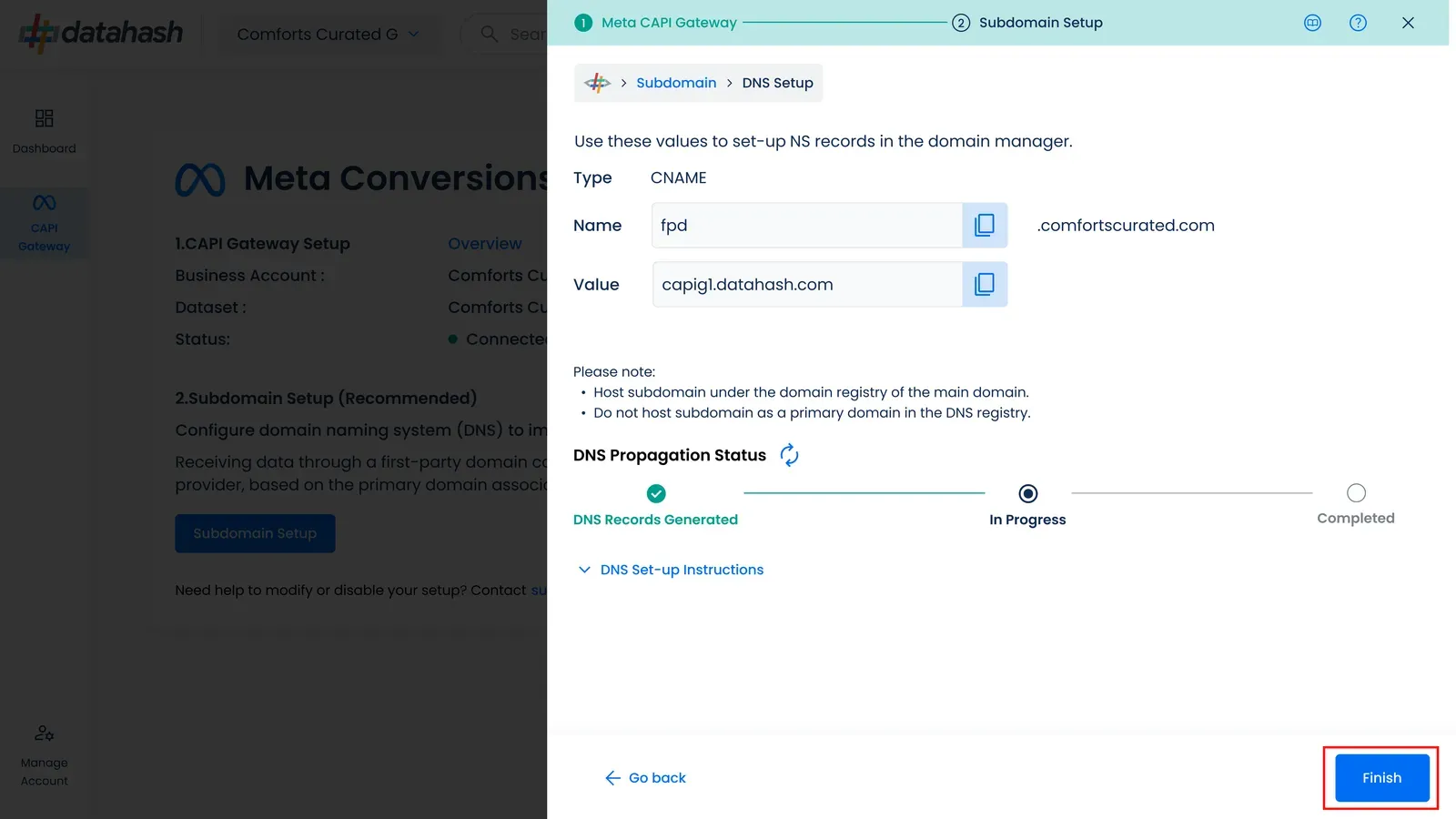Click the datahash logo
1456x819 pixels.
pos(101,34)
